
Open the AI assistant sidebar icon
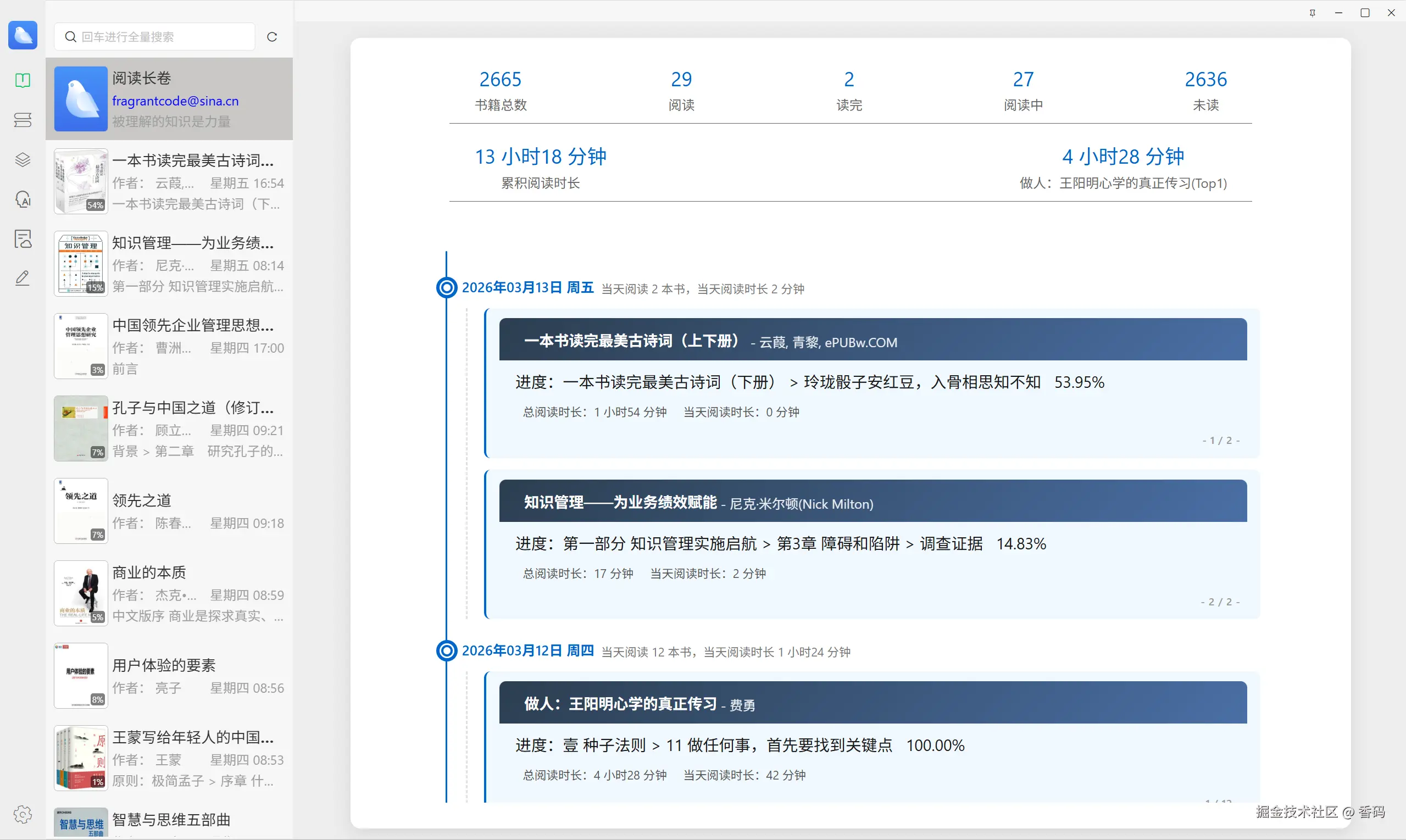tap(23, 199)
